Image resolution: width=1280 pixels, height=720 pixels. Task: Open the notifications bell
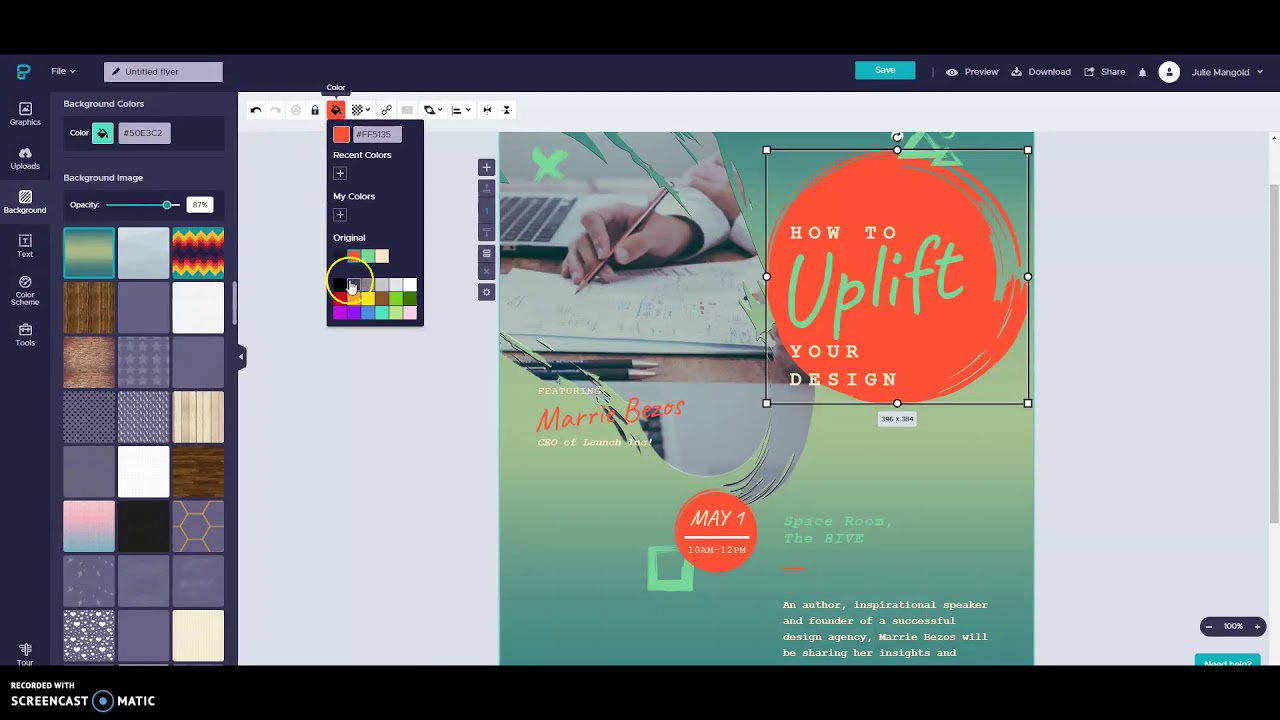pyautogui.click(x=1142, y=72)
